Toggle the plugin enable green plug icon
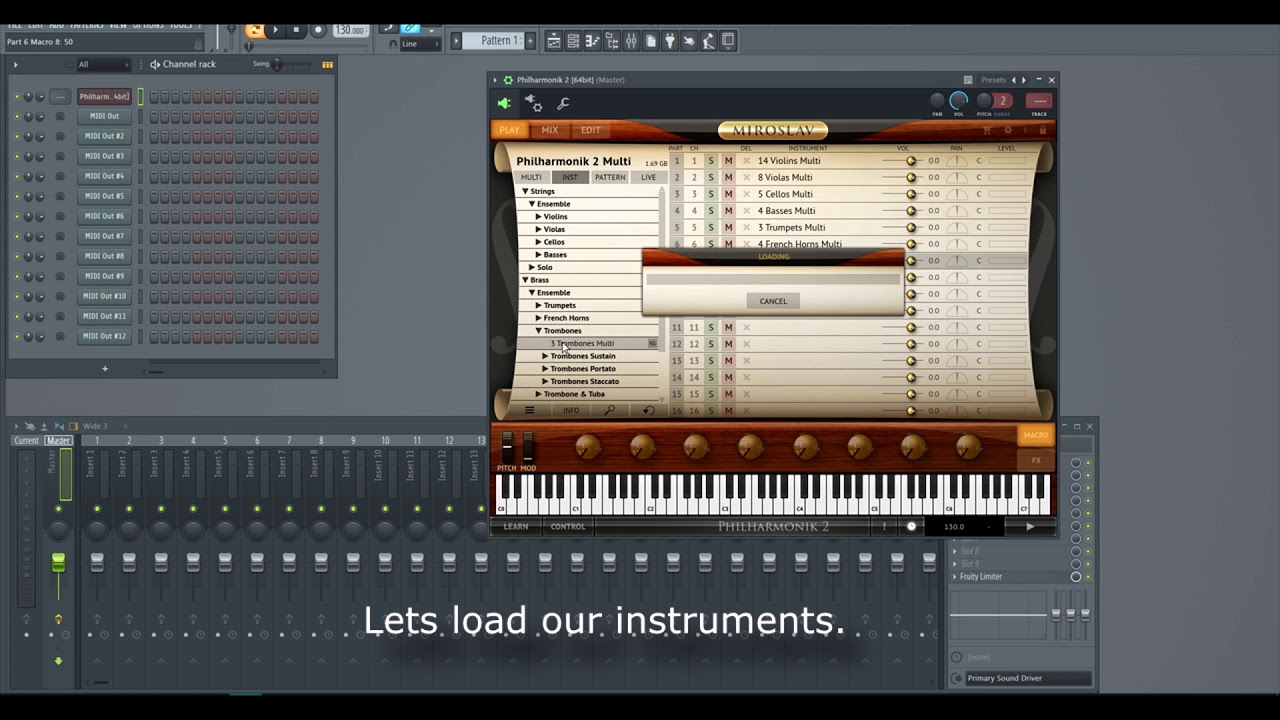The height and width of the screenshot is (720, 1280). tap(504, 103)
